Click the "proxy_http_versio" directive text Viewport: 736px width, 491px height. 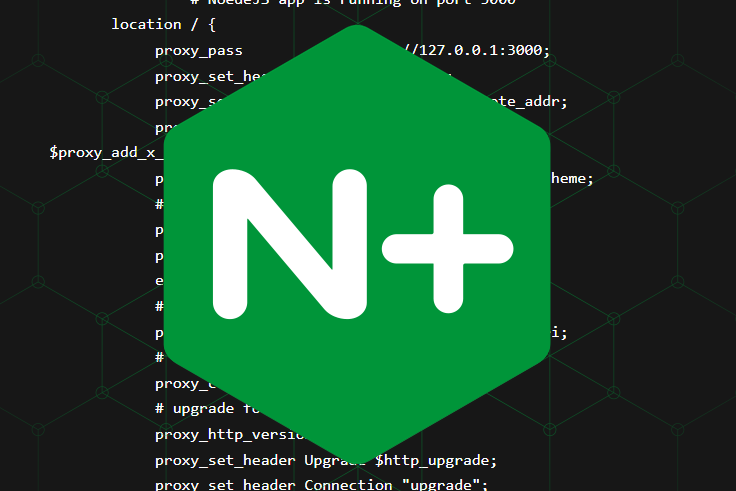tap(230, 435)
